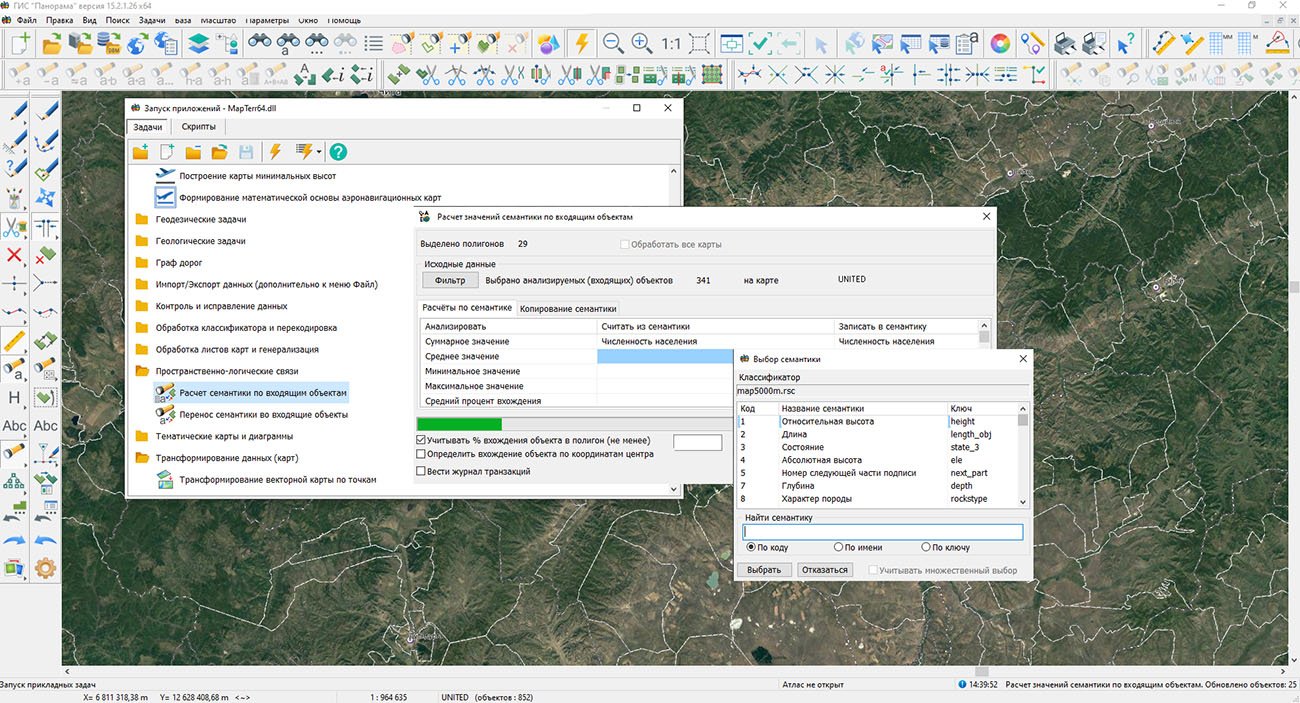The height and width of the screenshot is (703, 1300).
Task: Switch to the 'Копирование семантики' tab
Action: tap(568, 309)
